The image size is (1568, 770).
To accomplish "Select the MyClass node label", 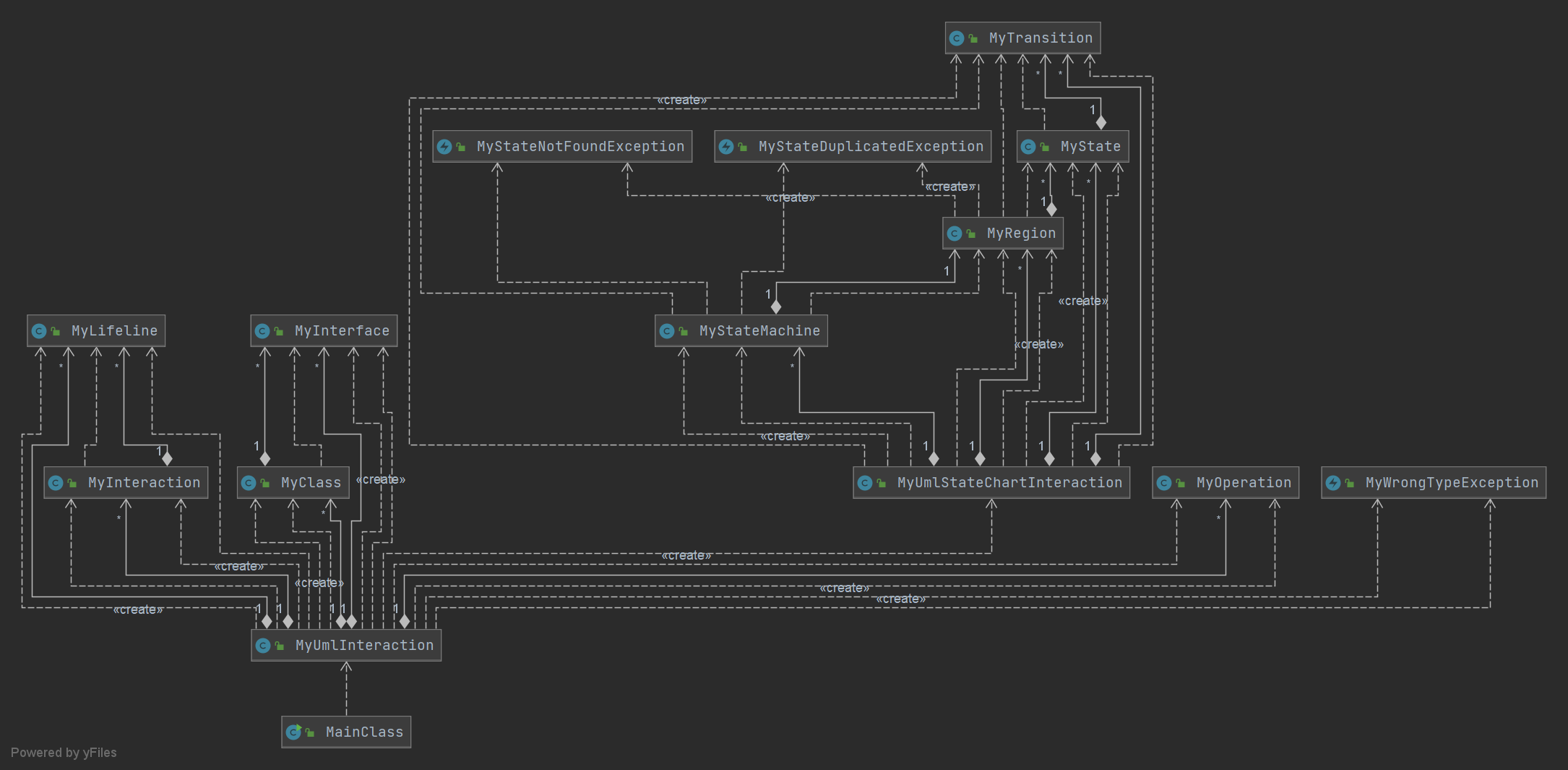I will pos(311,483).
